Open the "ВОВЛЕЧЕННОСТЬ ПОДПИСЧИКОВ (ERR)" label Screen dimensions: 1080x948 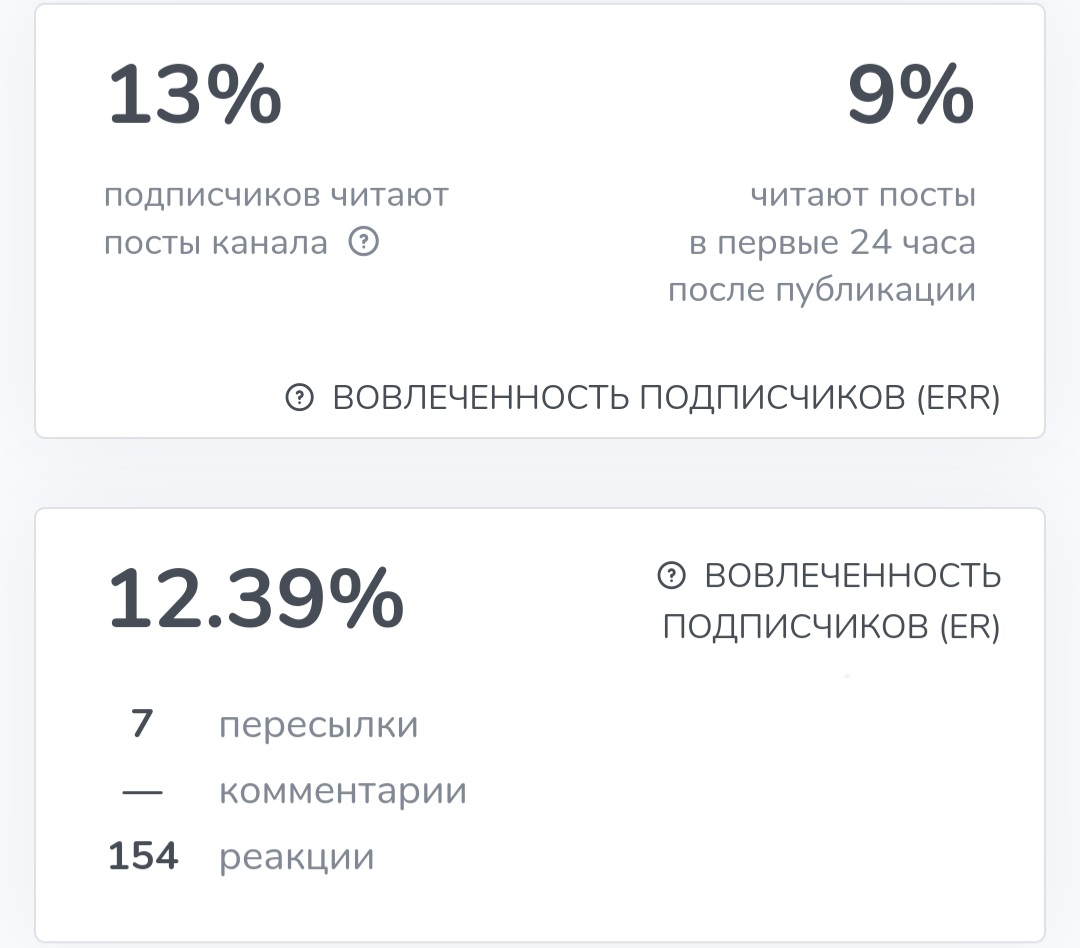pos(665,397)
